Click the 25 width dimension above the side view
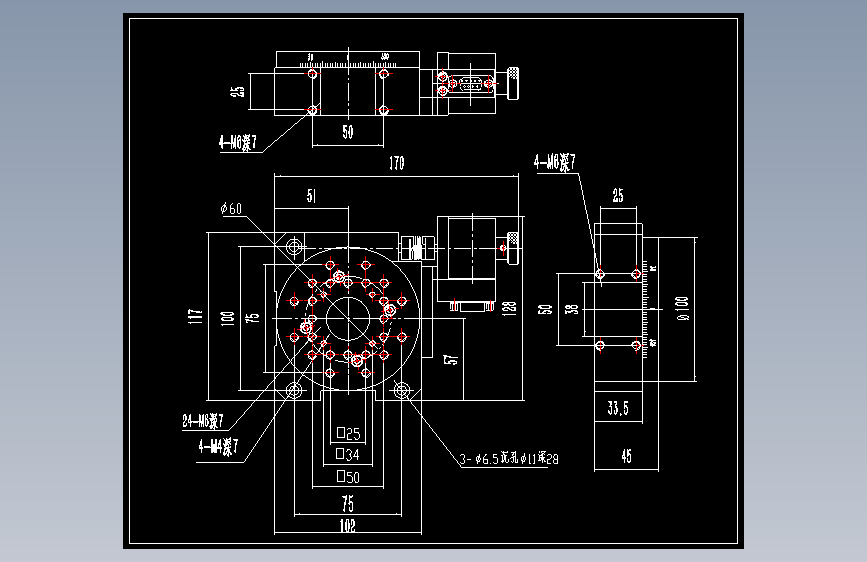The height and width of the screenshot is (562, 867). pyautogui.click(x=618, y=195)
